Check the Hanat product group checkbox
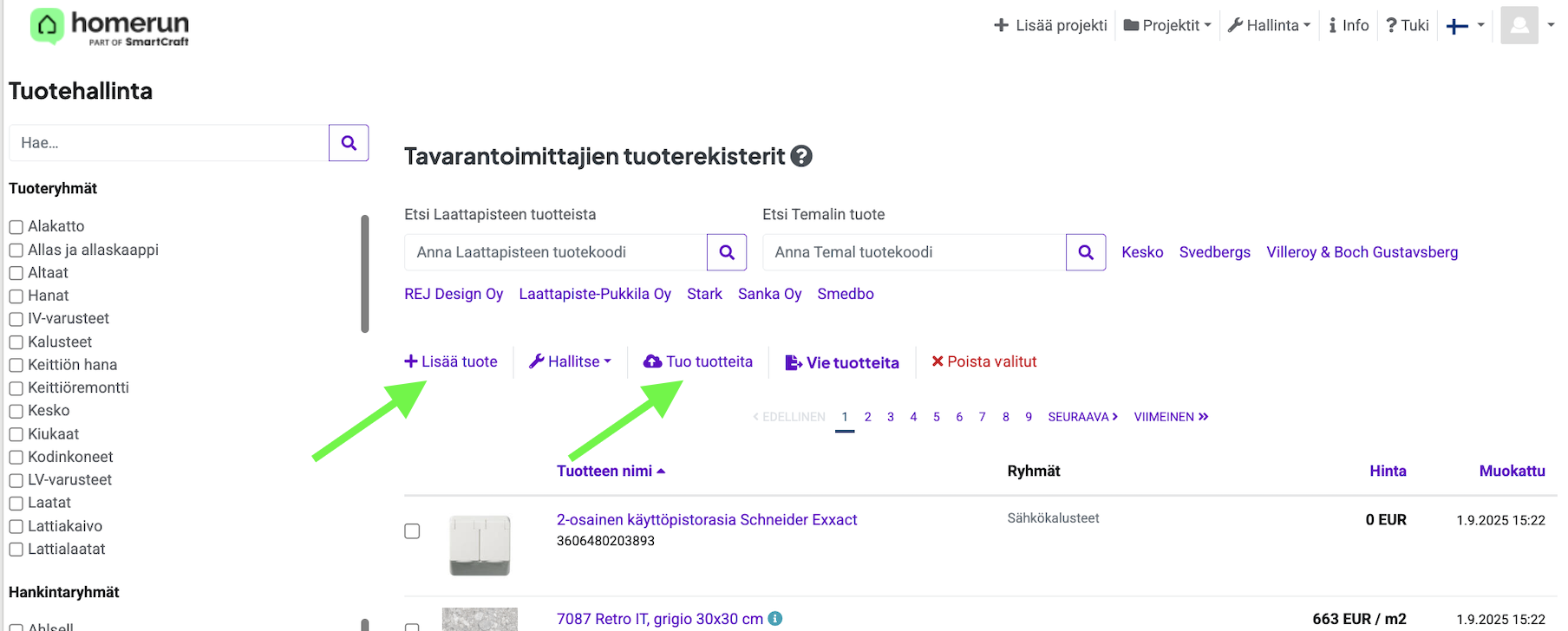This screenshot has height=631, width=1568. 16,296
